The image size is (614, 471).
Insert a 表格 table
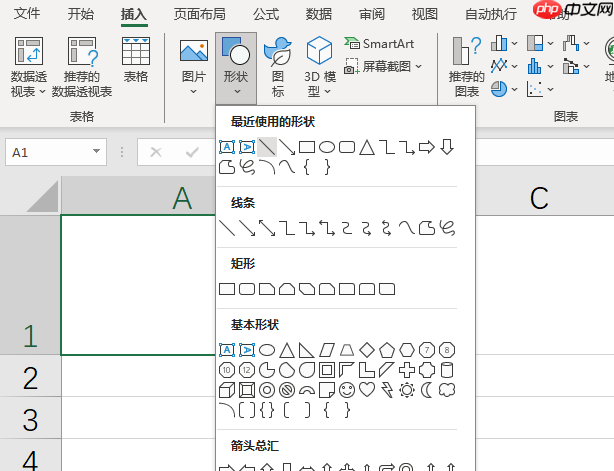point(135,60)
